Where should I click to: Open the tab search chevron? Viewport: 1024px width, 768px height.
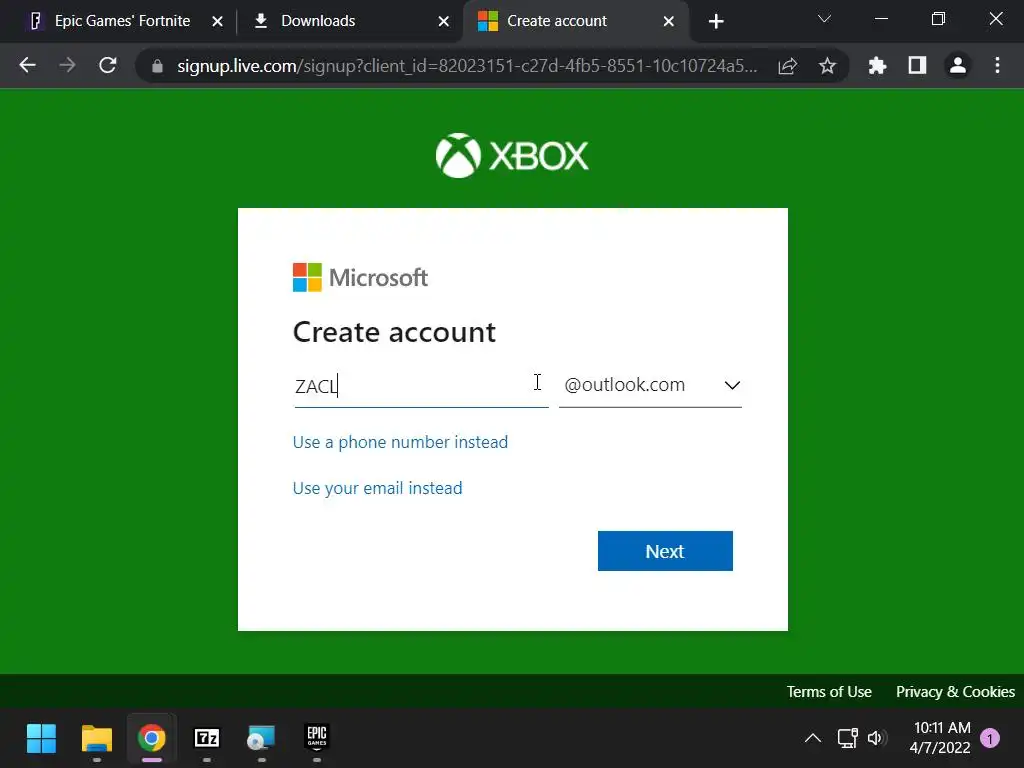click(824, 20)
